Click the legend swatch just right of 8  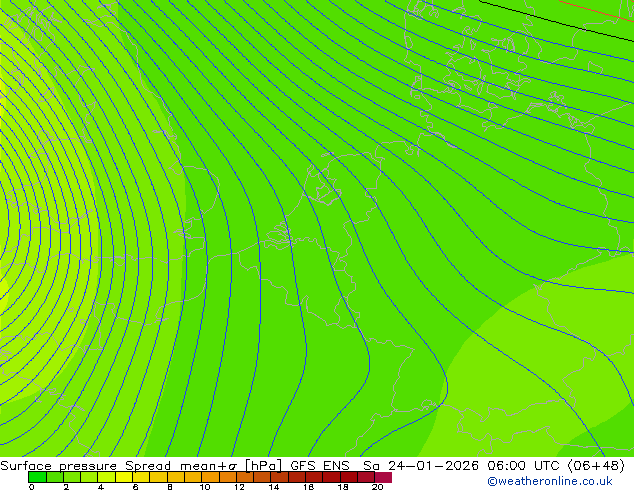click(x=175, y=477)
